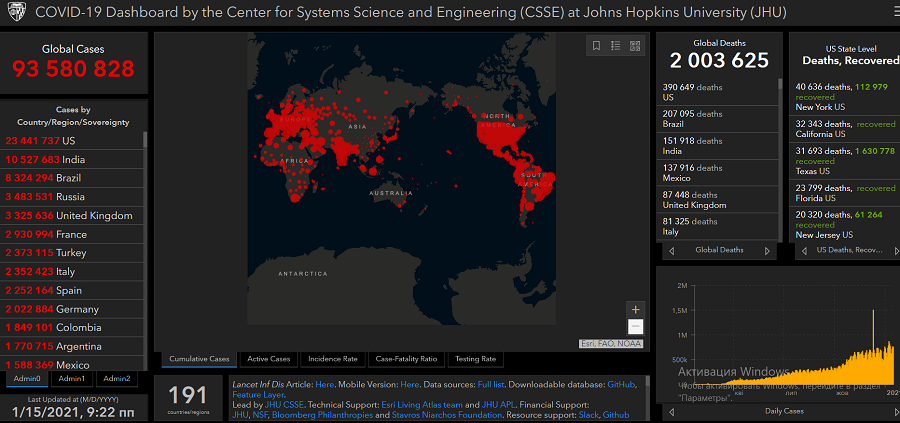Click the JHU shield logo
Image resolution: width=900 pixels, height=423 pixels.
17,13
